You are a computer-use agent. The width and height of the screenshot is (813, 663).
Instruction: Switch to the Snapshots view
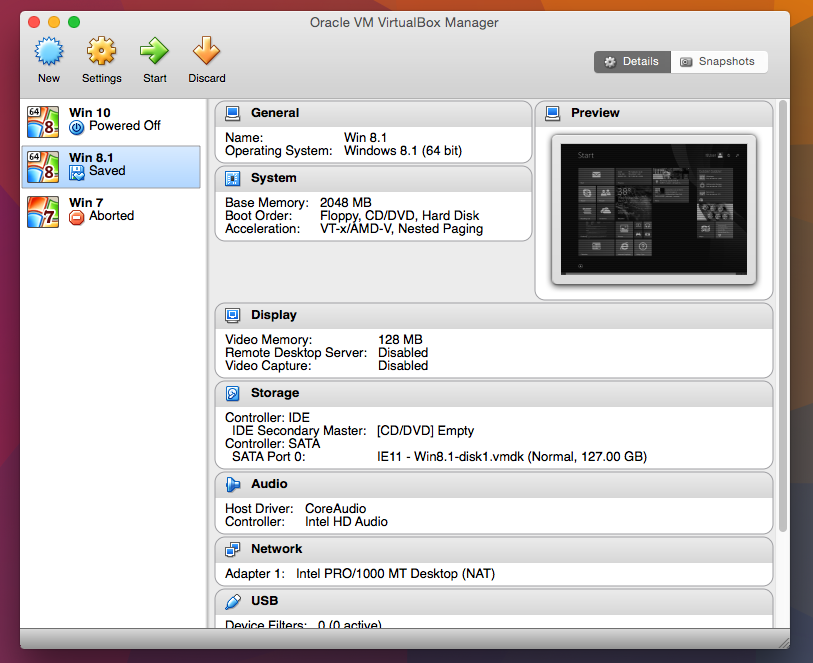(719, 62)
